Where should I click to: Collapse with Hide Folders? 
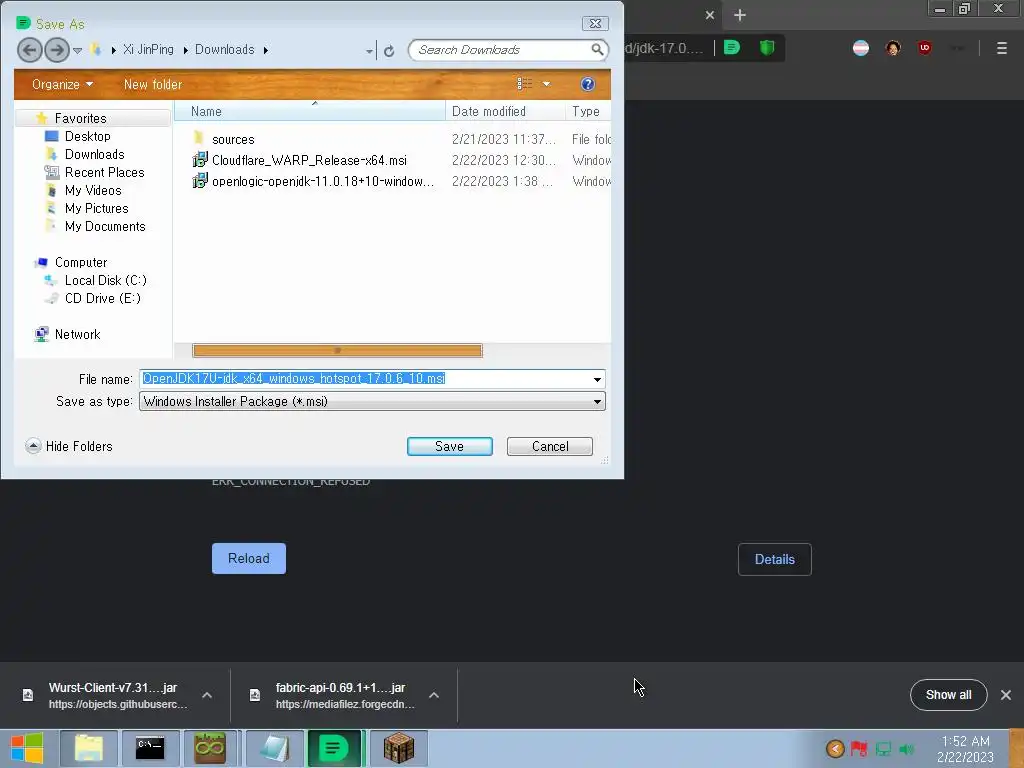[69, 446]
